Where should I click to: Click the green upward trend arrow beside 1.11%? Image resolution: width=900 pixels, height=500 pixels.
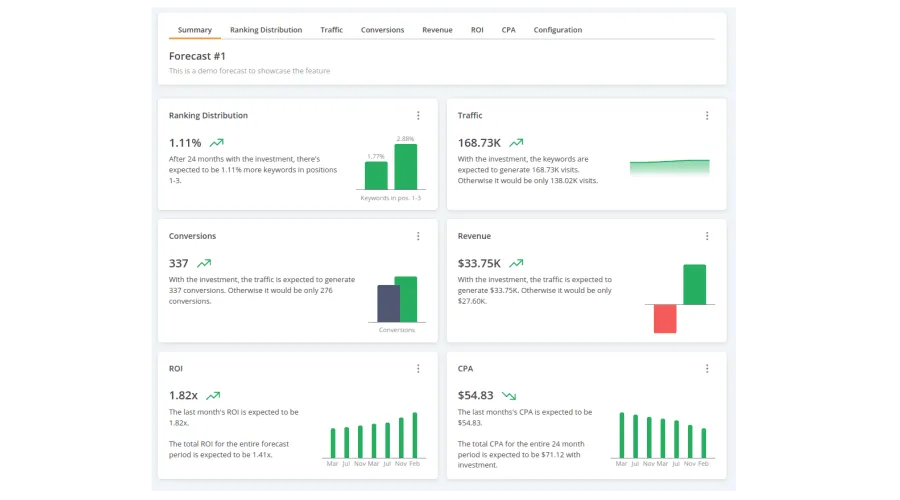[x=217, y=143]
